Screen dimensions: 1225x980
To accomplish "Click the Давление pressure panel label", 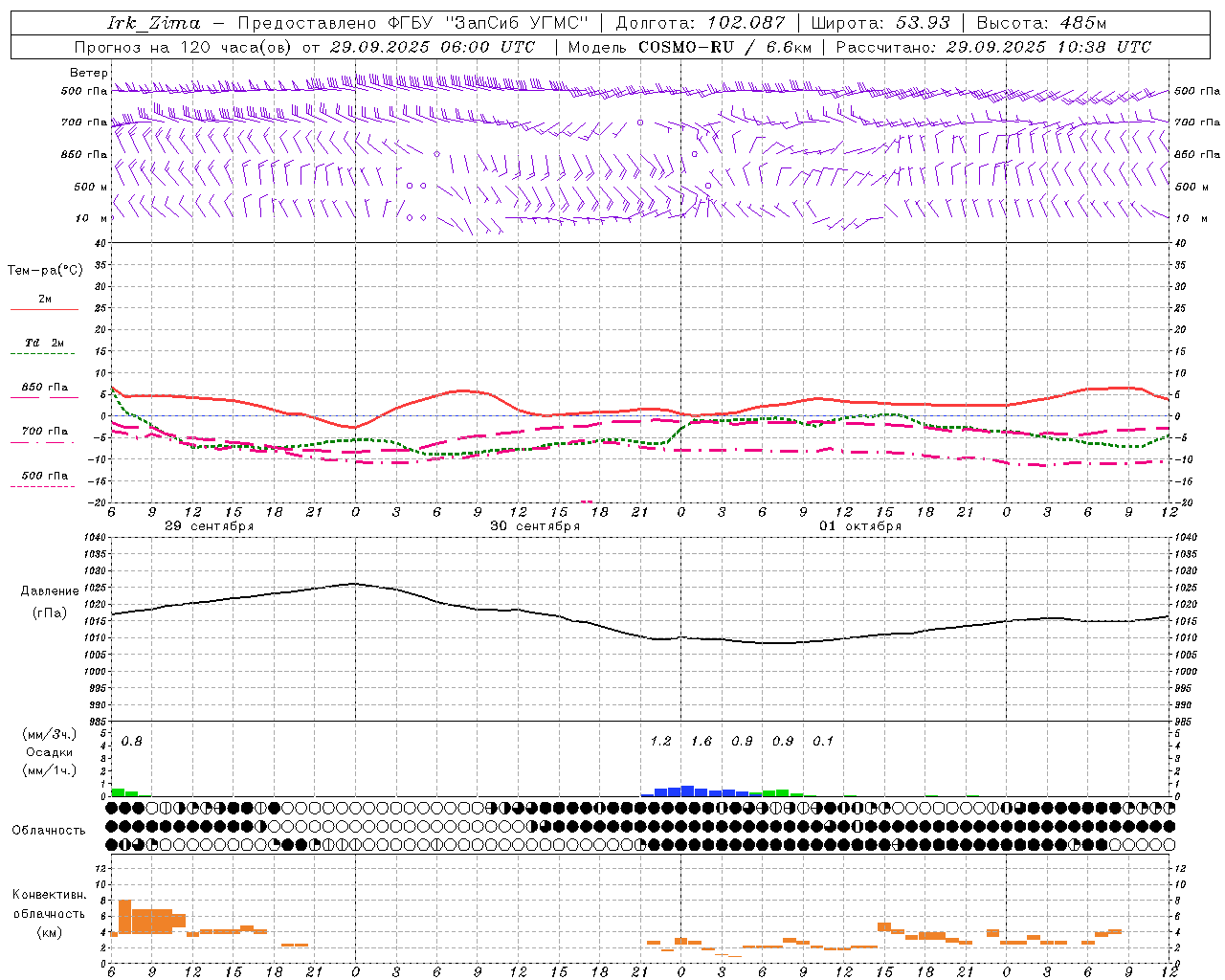I will pyautogui.click(x=50, y=591).
